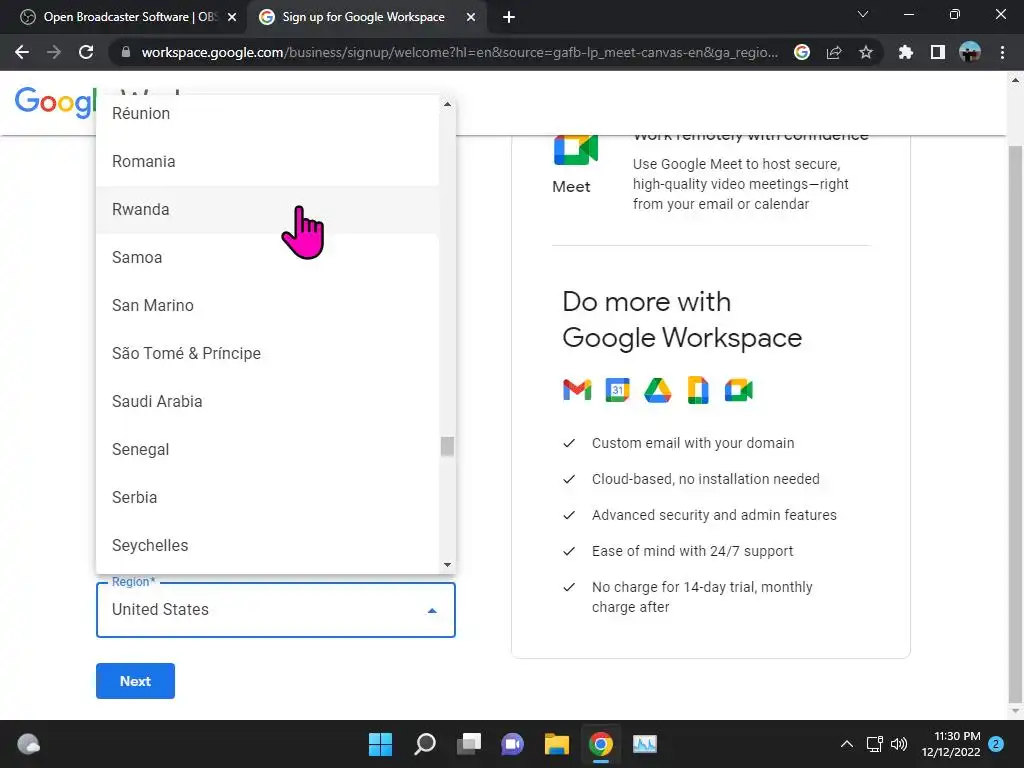Close the Open Broadcaster Software tab
1024x768 pixels.
tap(232, 17)
